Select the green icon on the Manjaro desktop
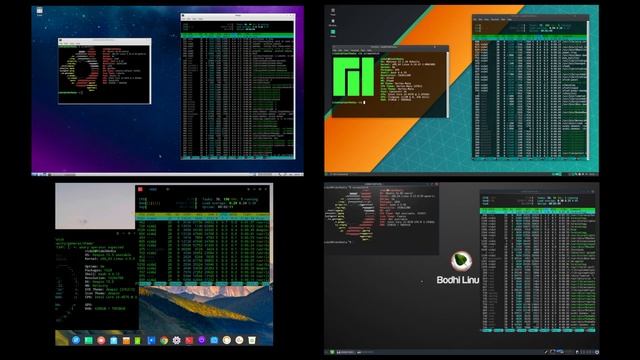This screenshot has width=640, height=360. (333, 33)
